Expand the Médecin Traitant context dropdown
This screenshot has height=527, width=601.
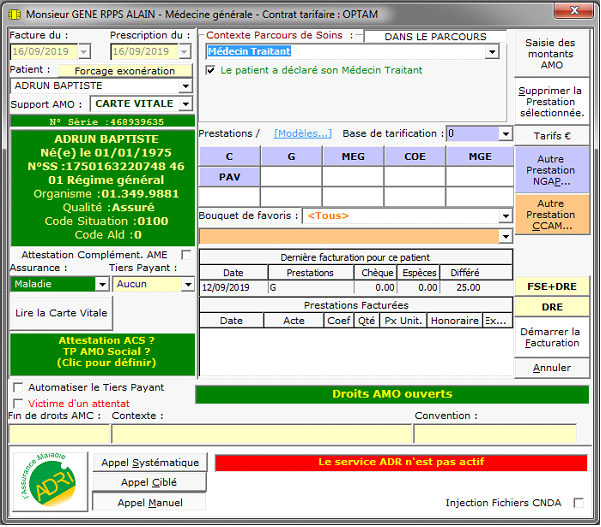tap(491, 52)
